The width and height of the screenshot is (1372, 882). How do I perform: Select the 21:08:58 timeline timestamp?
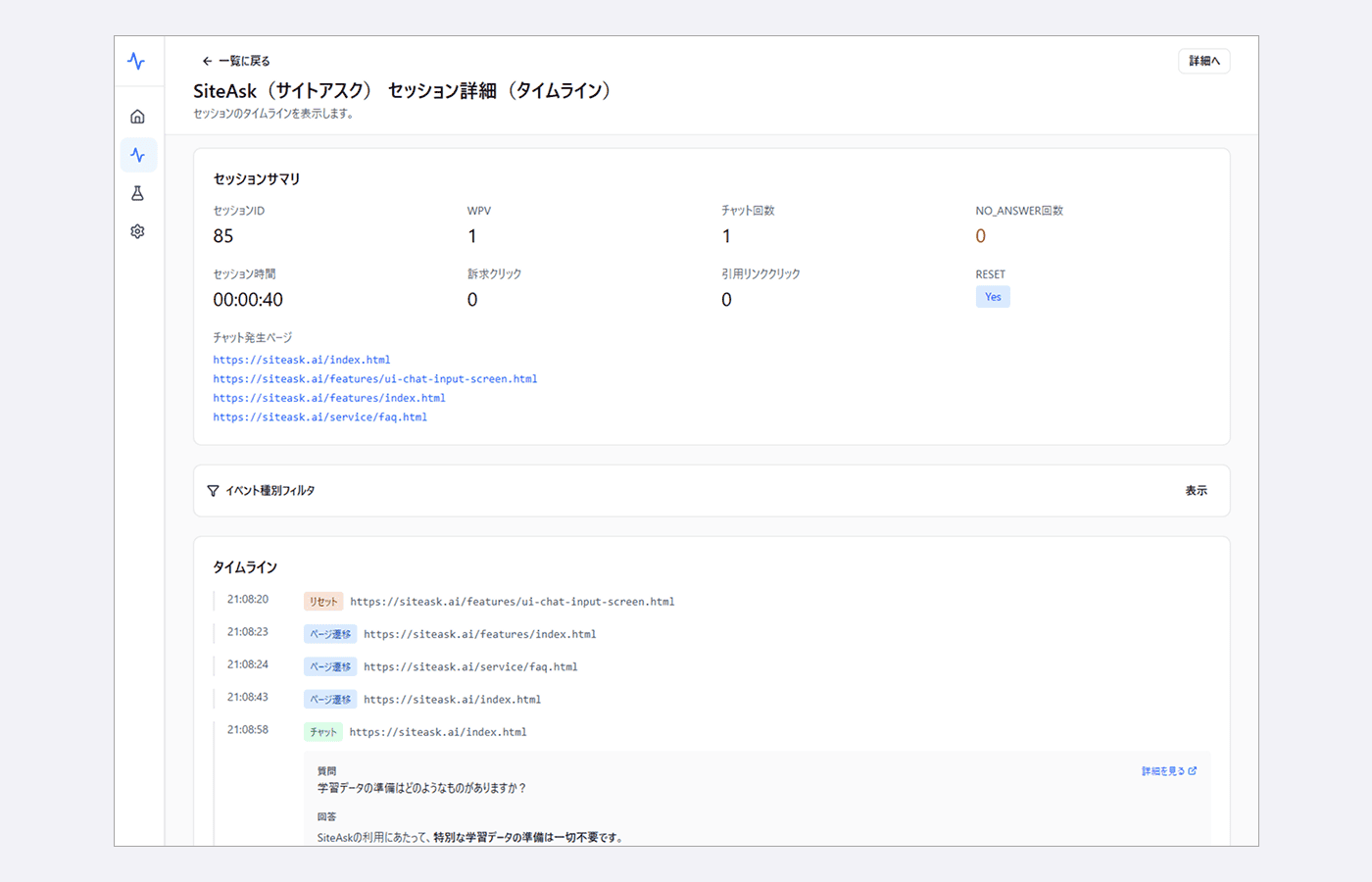click(x=248, y=730)
